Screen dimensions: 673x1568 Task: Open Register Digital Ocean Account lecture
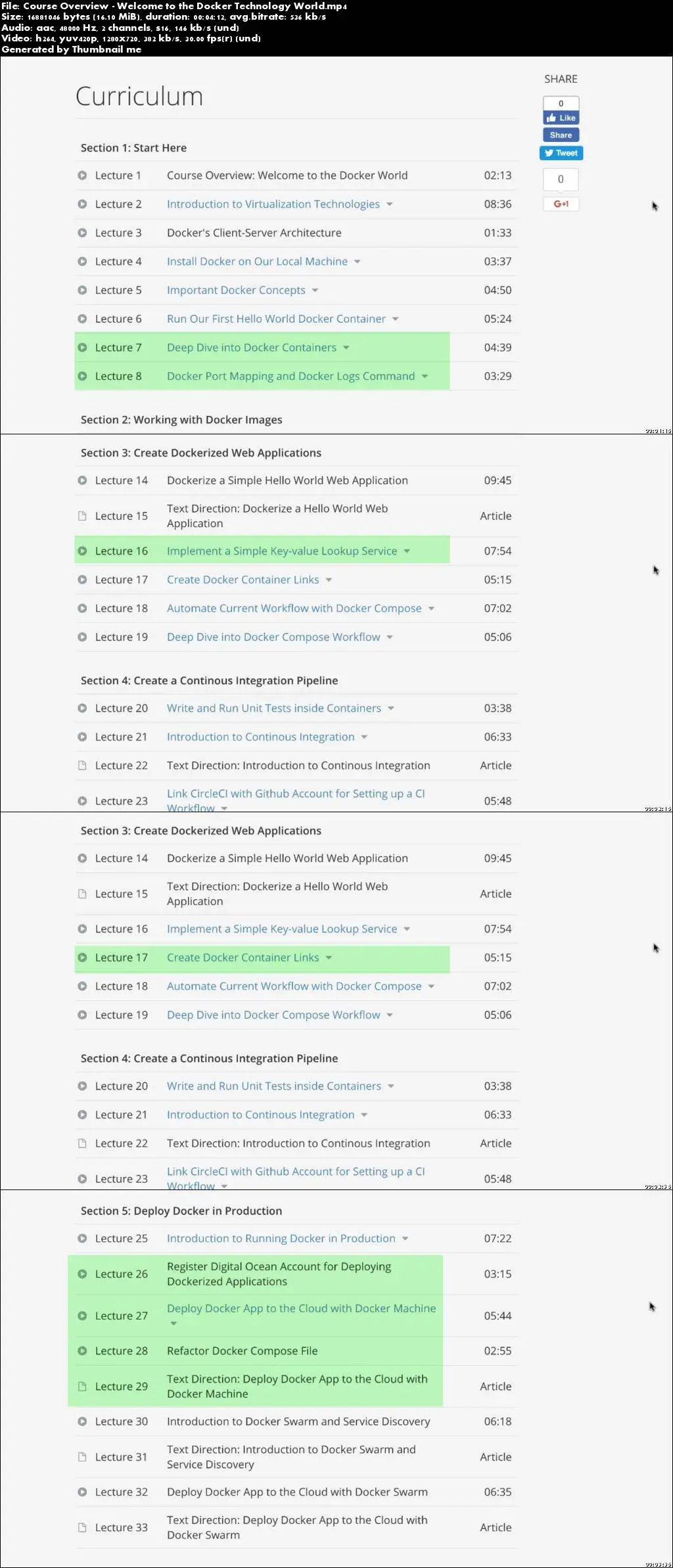coord(279,1274)
